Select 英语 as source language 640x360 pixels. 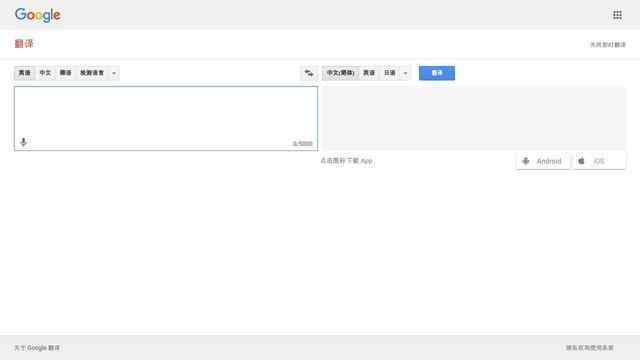click(24, 73)
